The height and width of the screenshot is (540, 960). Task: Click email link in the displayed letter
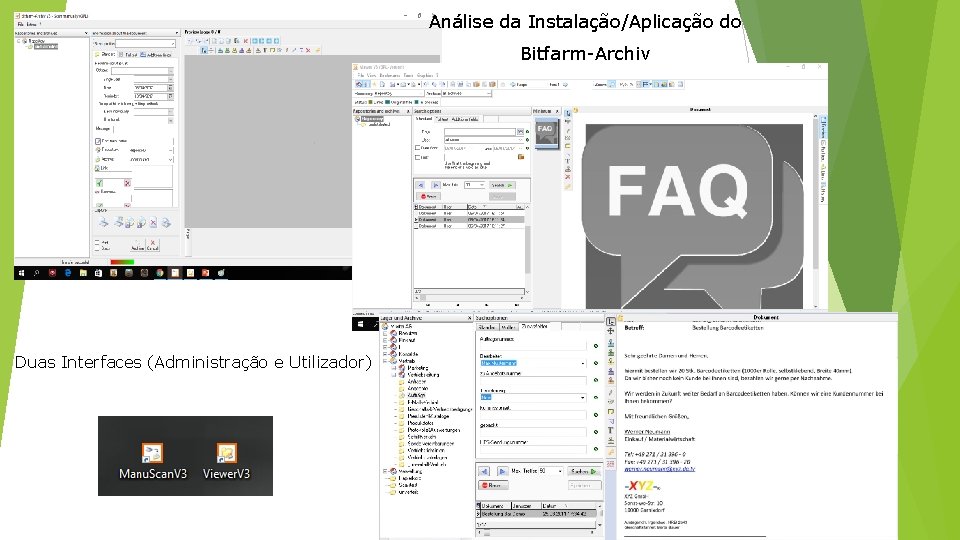click(659, 469)
